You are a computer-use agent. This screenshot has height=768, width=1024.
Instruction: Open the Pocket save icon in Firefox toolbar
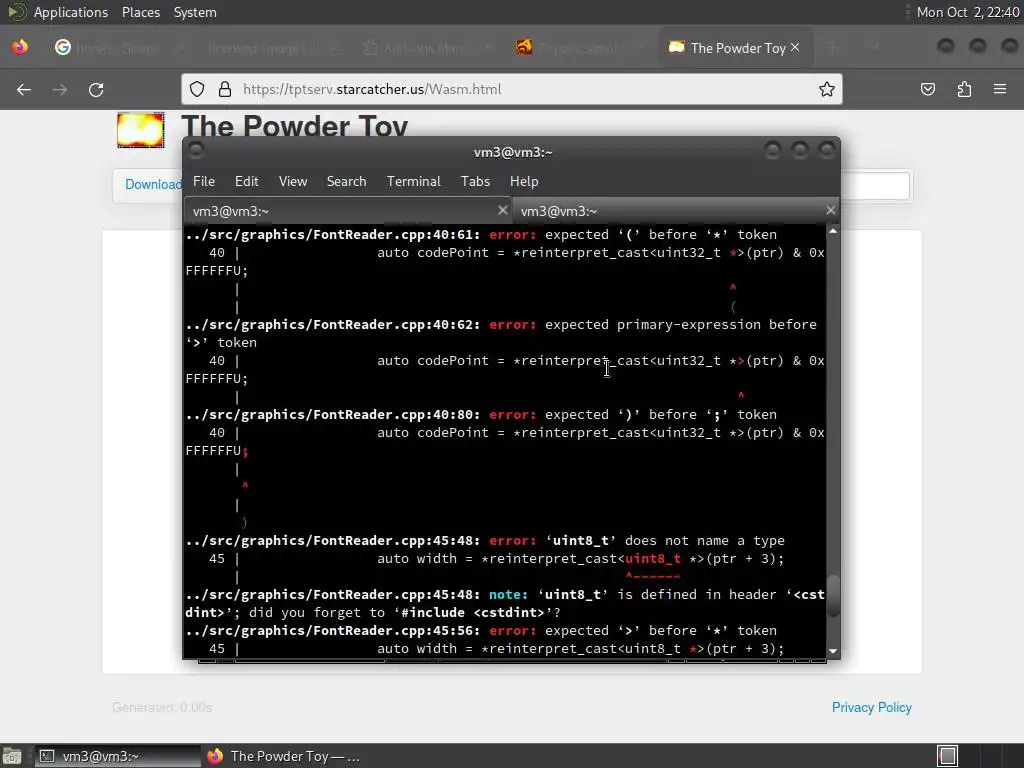[x=928, y=89]
